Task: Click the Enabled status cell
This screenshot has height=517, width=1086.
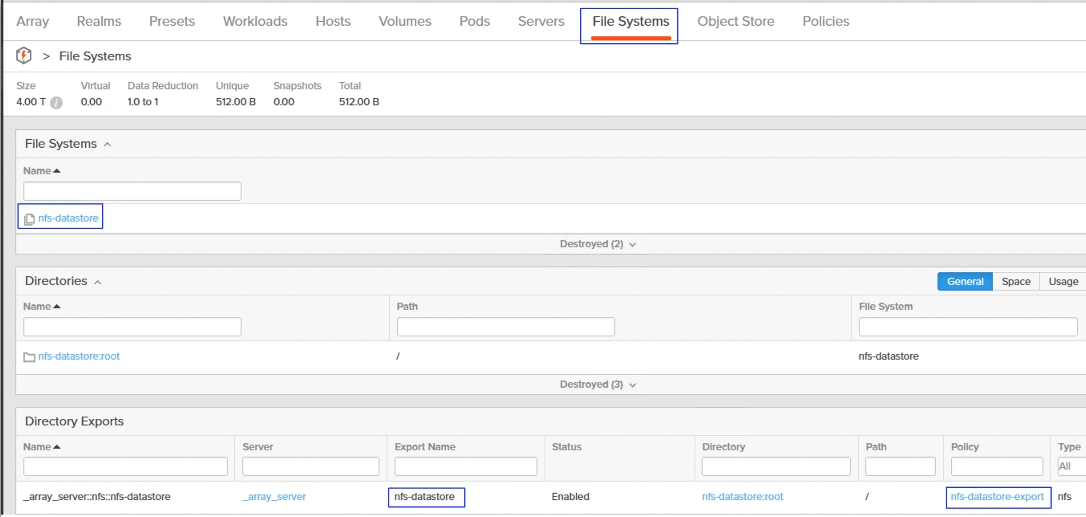Action: (x=571, y=497)
